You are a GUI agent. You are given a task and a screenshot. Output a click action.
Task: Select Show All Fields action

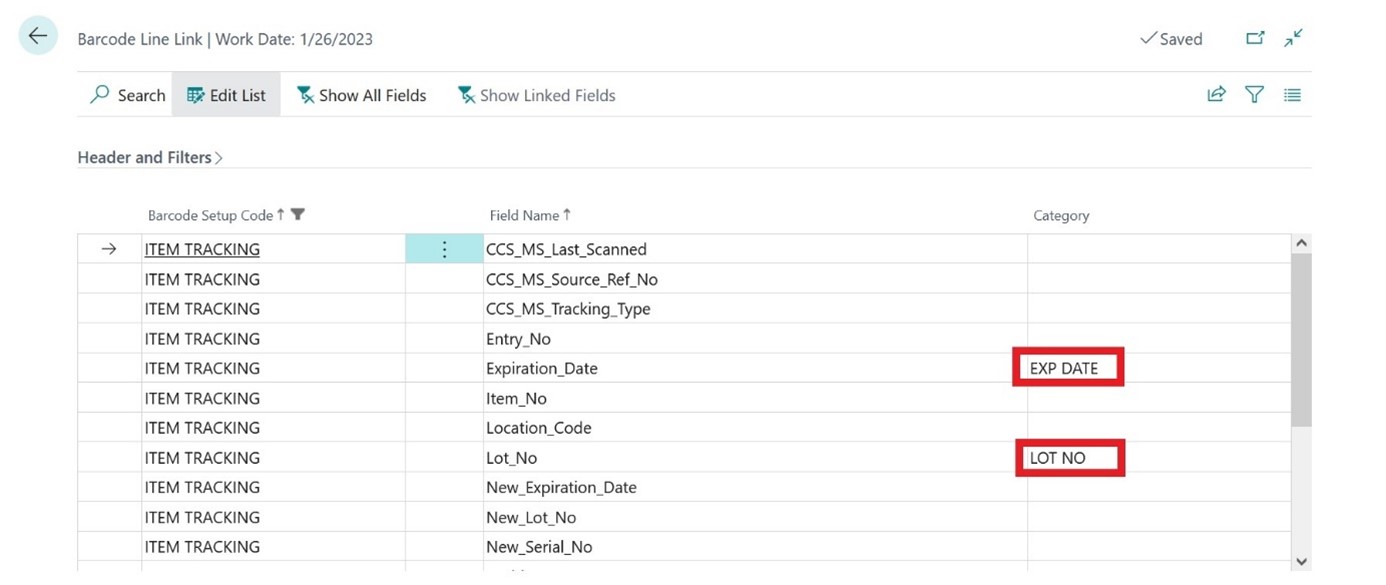pos(361,95)
